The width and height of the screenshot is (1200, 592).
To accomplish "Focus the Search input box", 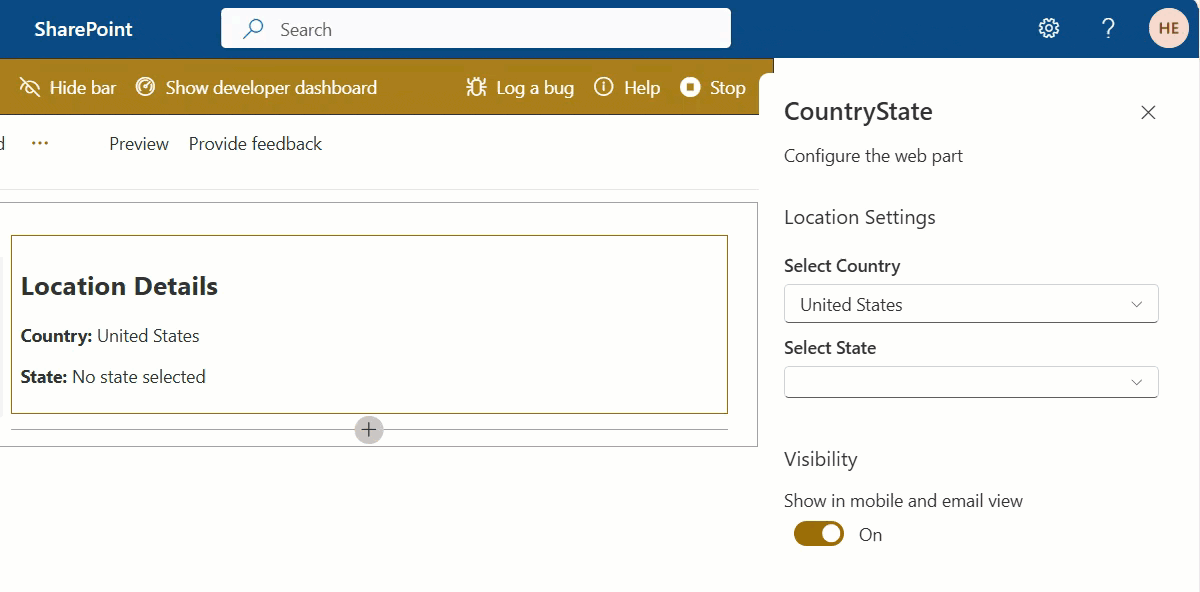I will [476, 29].
